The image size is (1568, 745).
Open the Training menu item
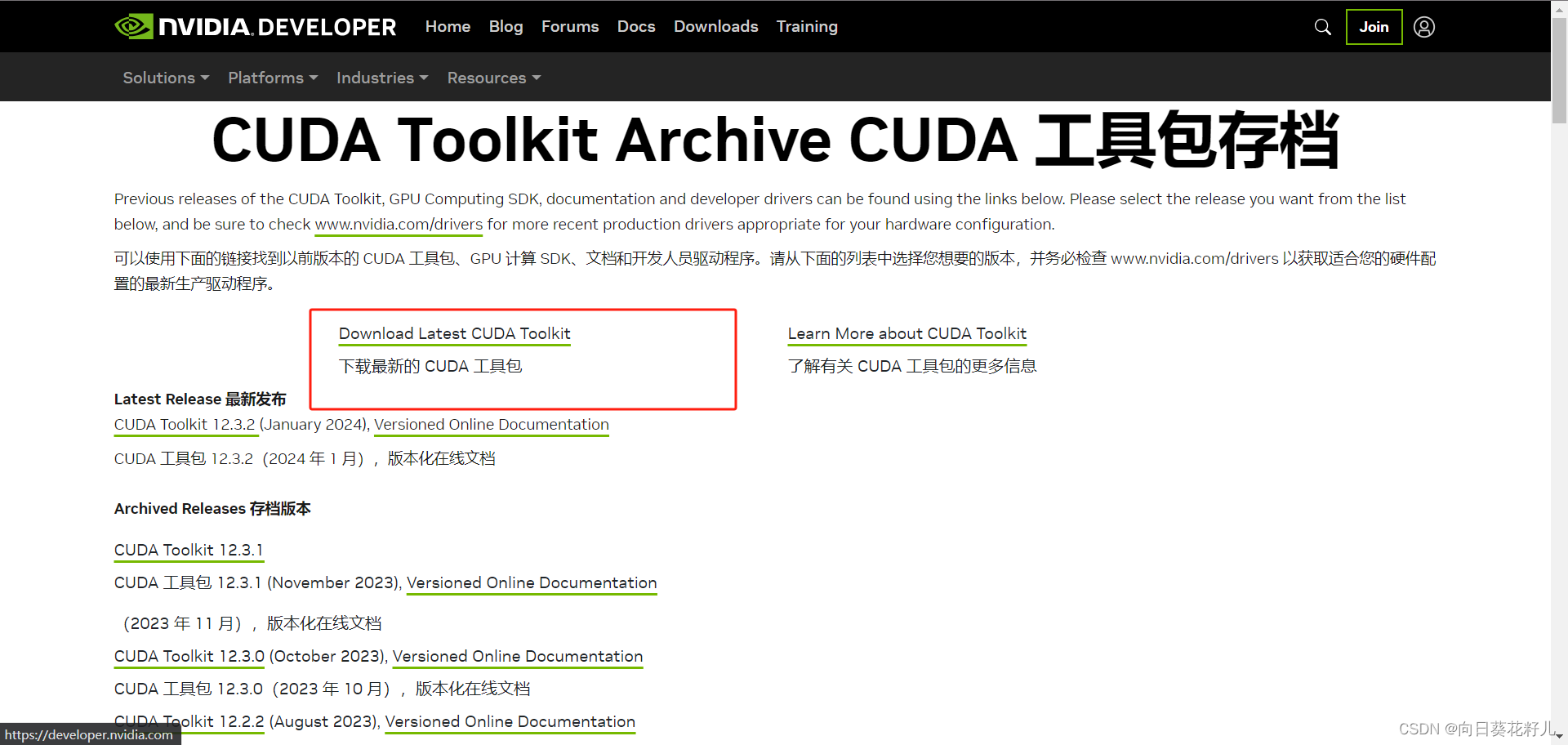pos(807,27)
